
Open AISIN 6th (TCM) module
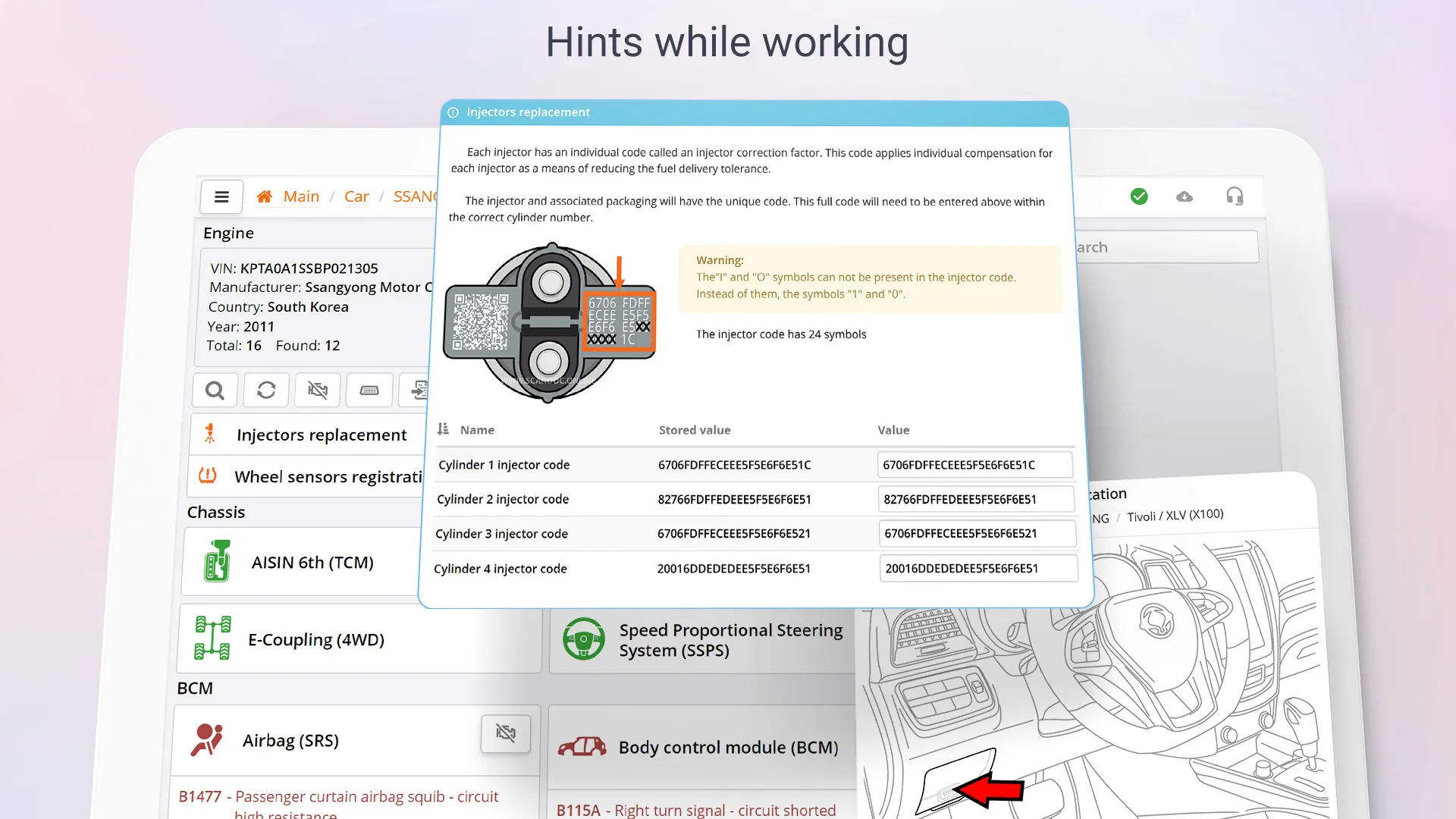coord(303,562)
